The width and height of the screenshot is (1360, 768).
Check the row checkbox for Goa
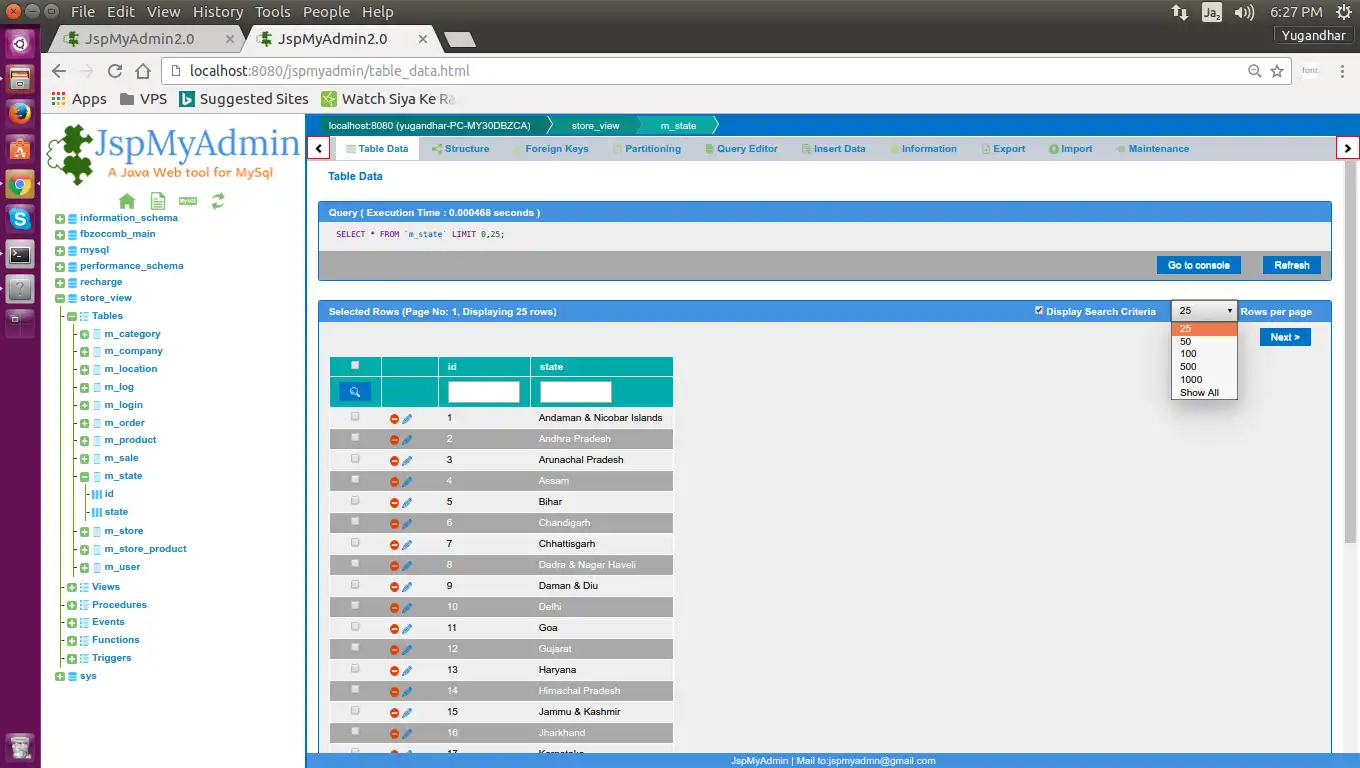point(355,627)
